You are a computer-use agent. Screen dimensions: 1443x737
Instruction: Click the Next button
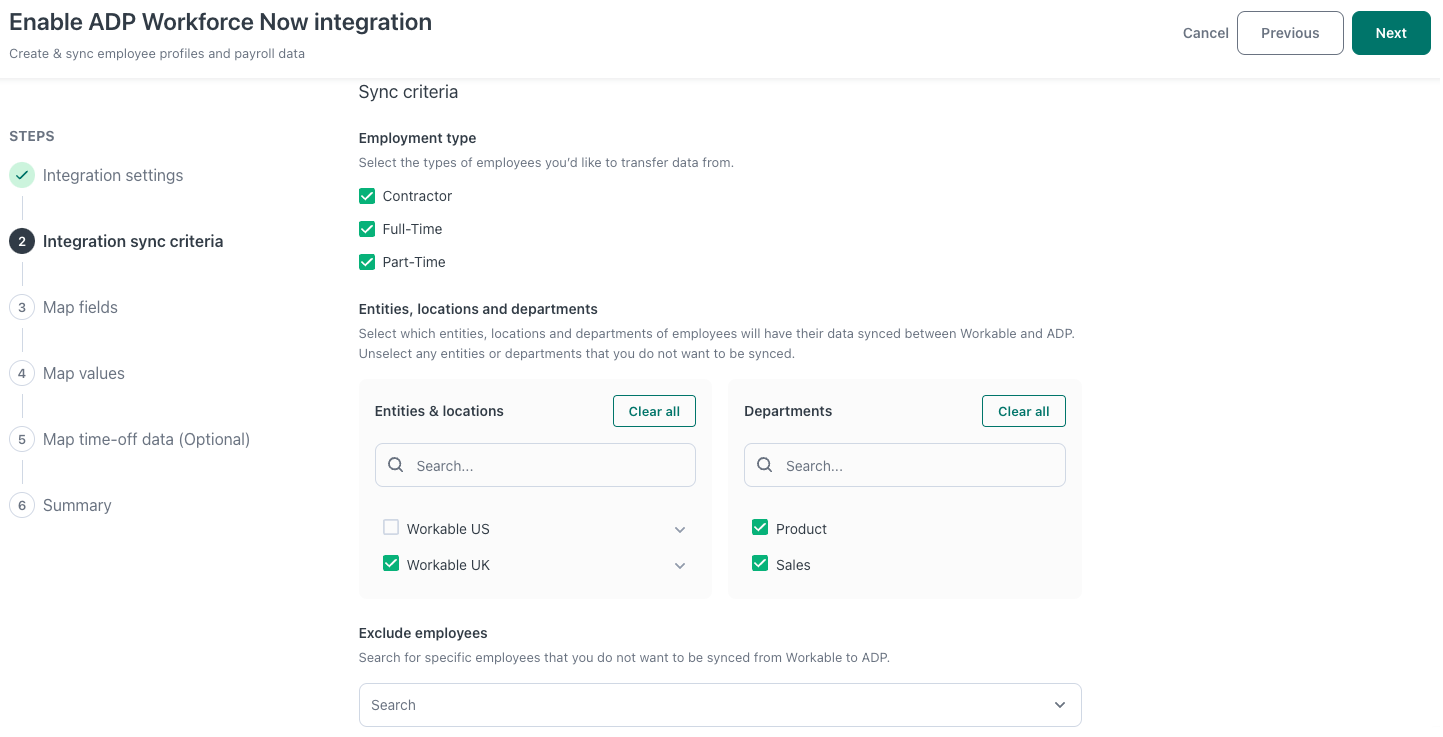[1391, 33]
